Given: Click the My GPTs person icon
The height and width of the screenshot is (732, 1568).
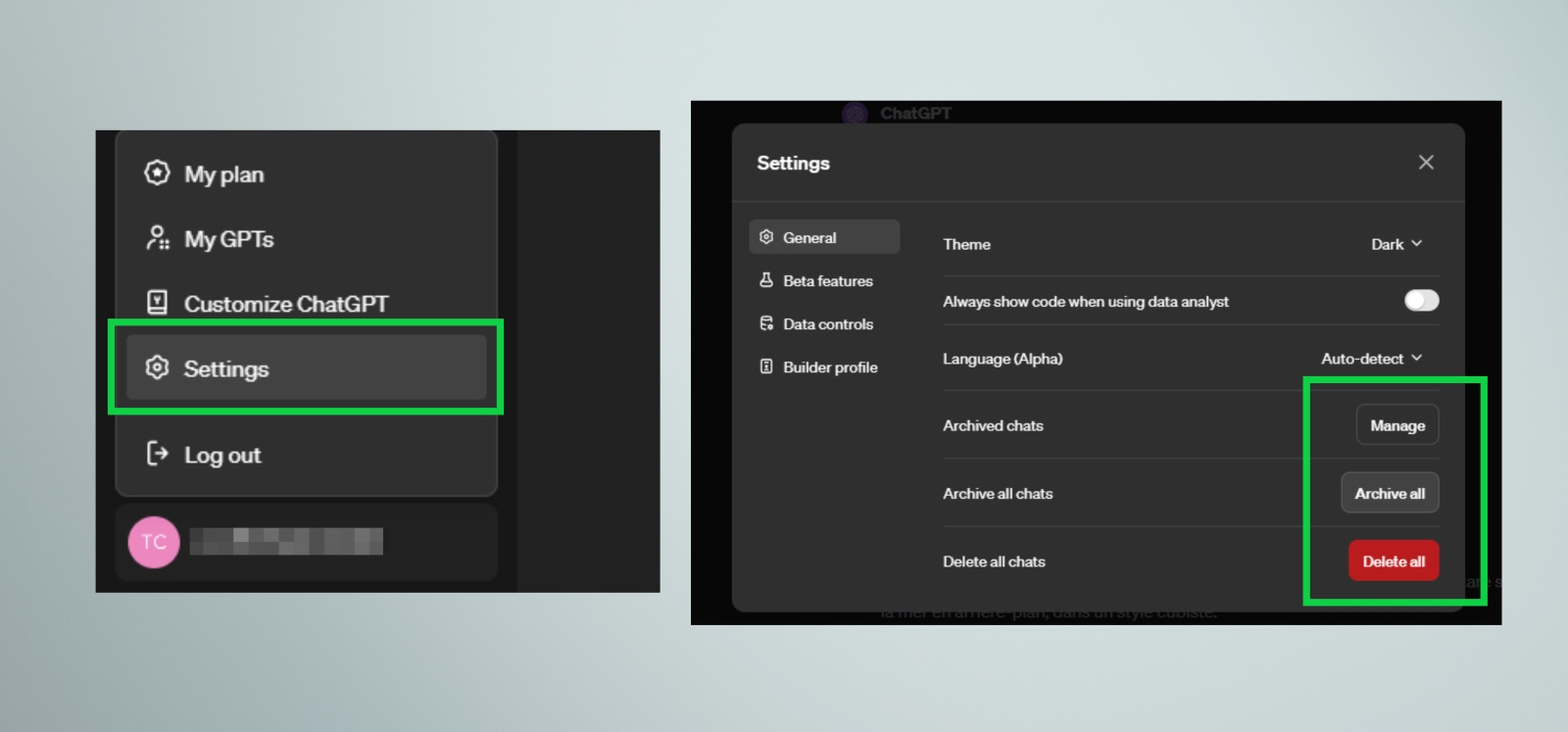Looking at the screenshot, I should tap(157, 238).
